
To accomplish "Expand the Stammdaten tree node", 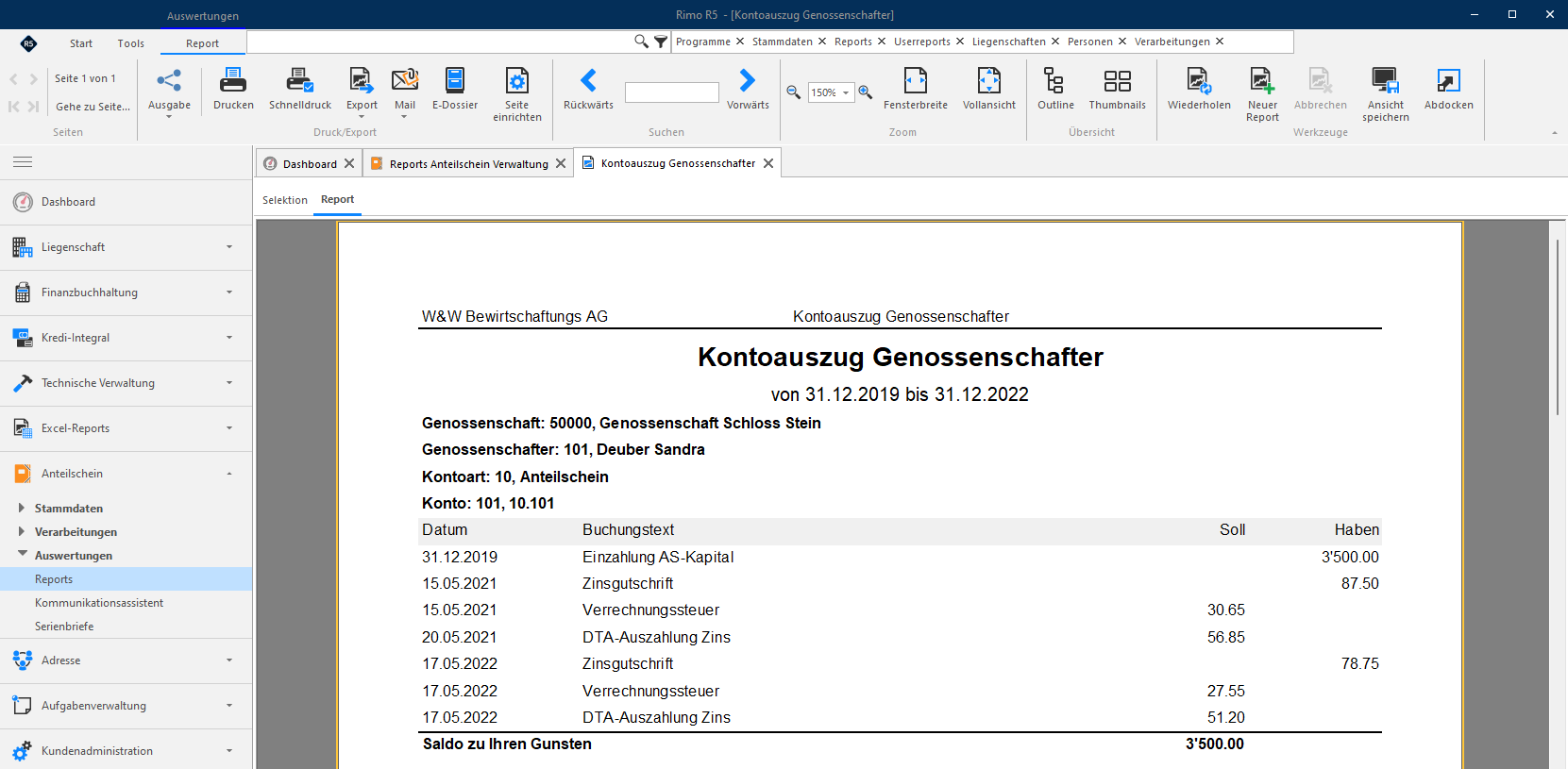I will (x=22, y=508).
